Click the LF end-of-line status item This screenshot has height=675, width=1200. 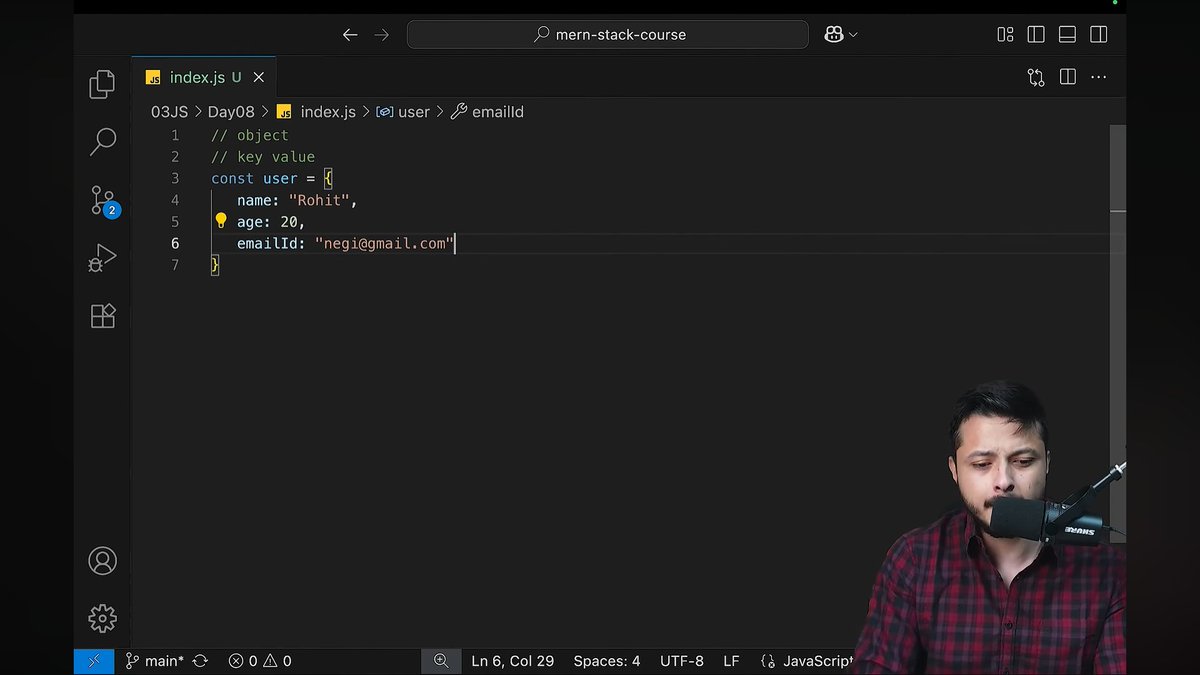tap(731, 661)
